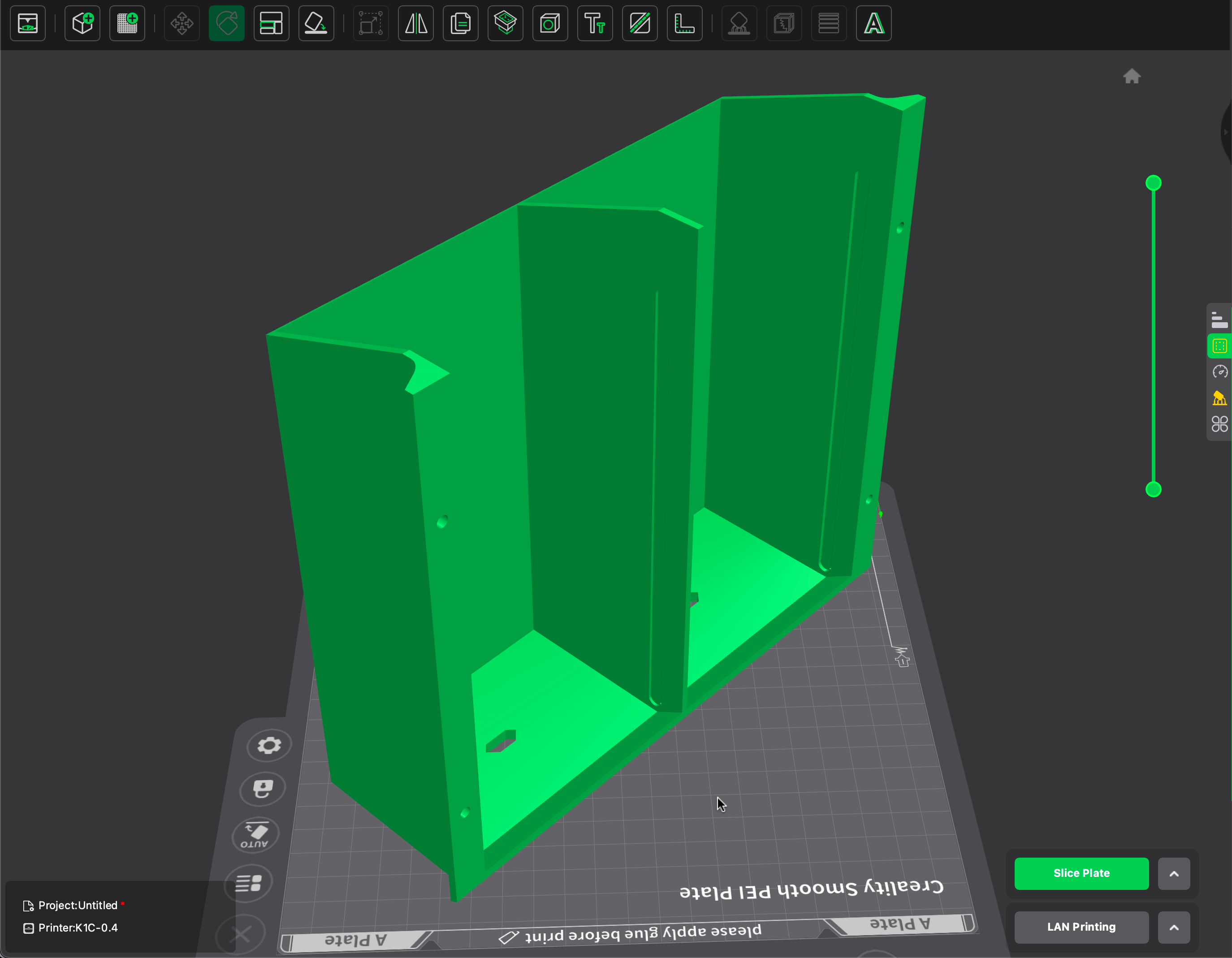The image size is (1232, 958).
Task: Select the Move tool in the toolbar
Action: (181, 23)
